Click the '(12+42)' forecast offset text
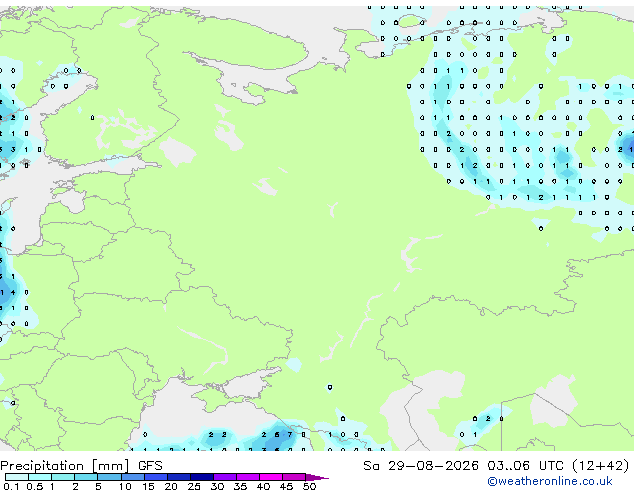Image resolution: width=634 pixels, height=490 pixels. coord(601,466)
